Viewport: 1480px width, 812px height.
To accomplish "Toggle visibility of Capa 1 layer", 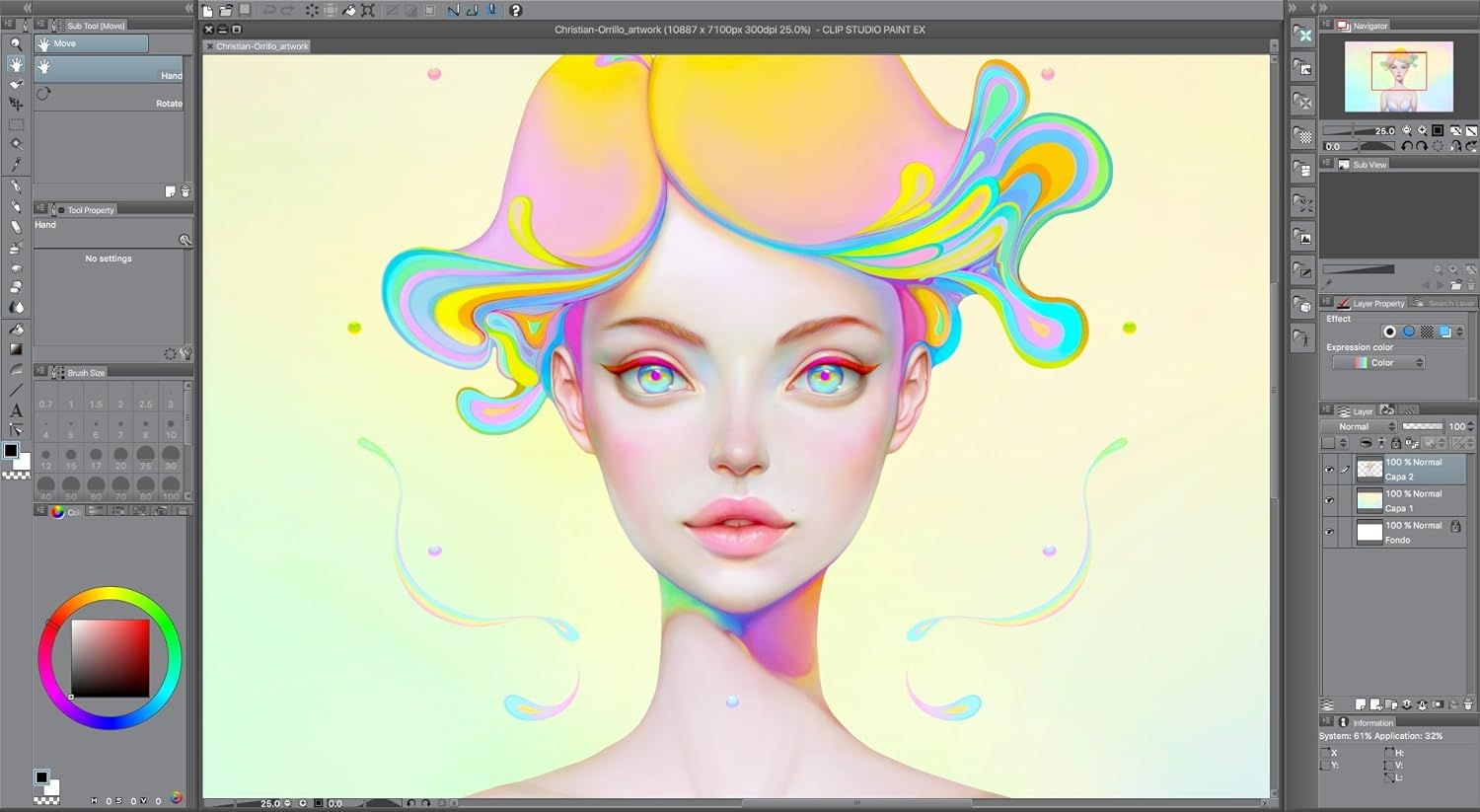I will click(1329, 500).
